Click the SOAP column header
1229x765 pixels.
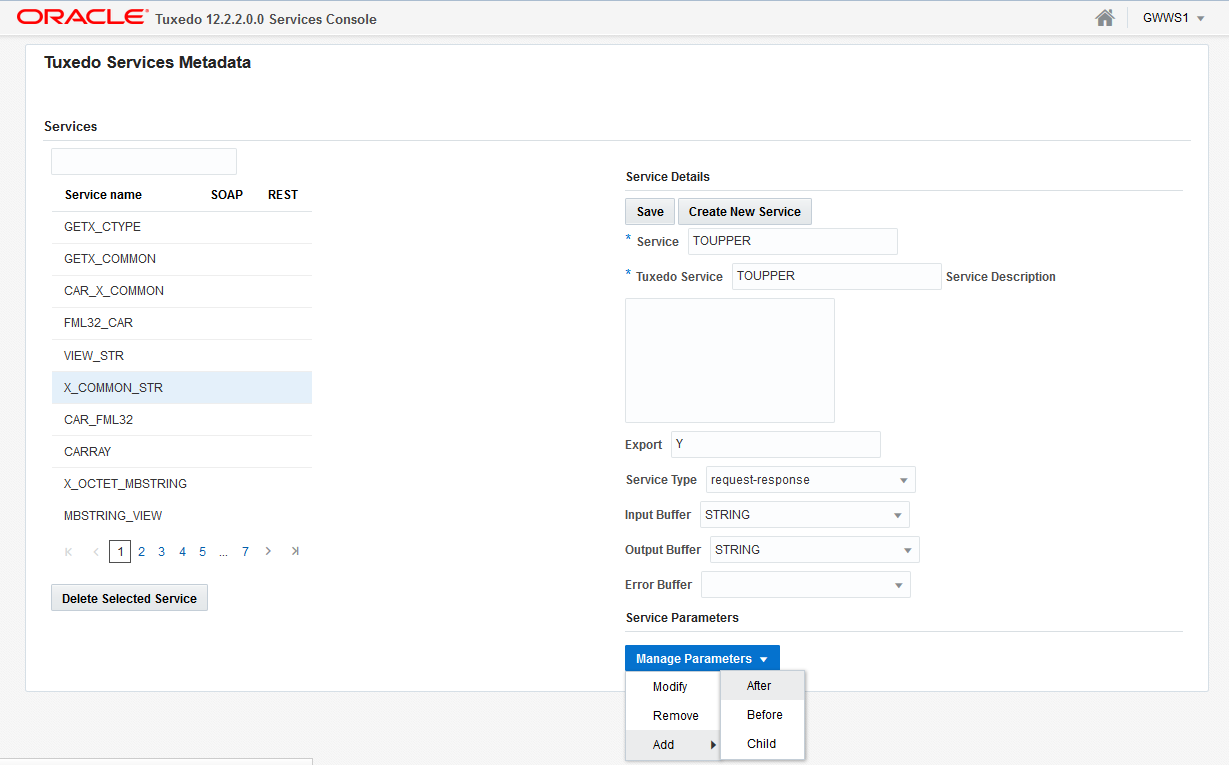coord(227,195)
